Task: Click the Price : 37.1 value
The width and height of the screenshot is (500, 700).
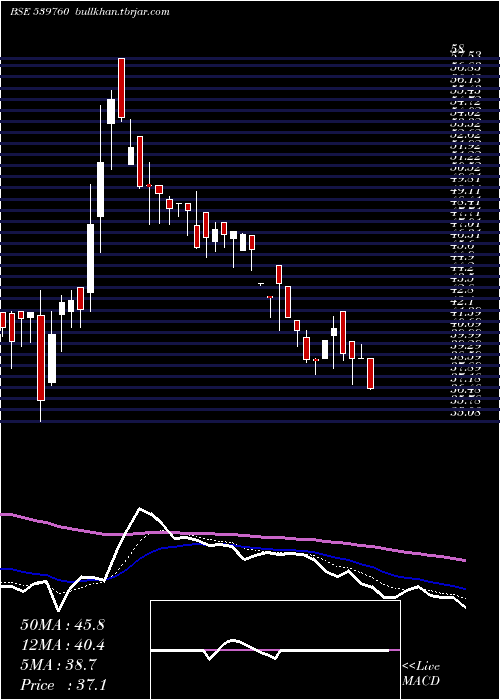Action: (63, 684)
